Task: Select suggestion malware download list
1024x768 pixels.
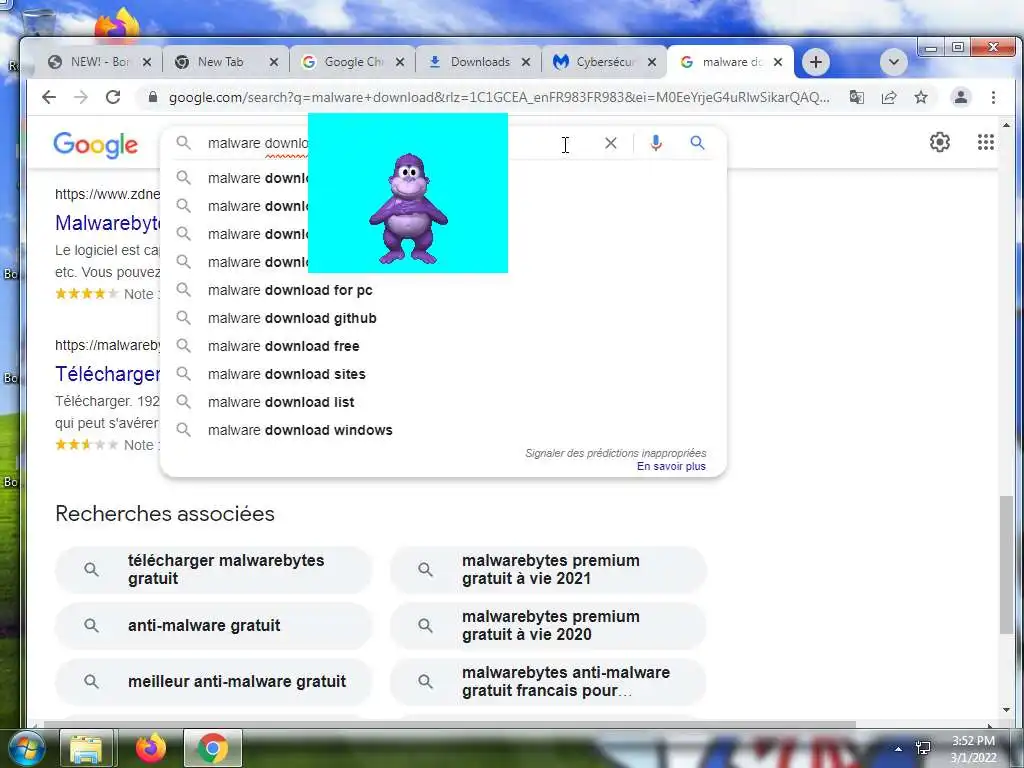Action: coord(443,402)
